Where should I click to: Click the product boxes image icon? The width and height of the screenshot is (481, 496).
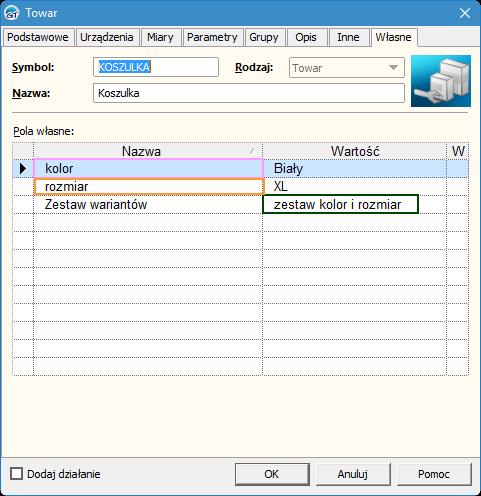[441, 81]
